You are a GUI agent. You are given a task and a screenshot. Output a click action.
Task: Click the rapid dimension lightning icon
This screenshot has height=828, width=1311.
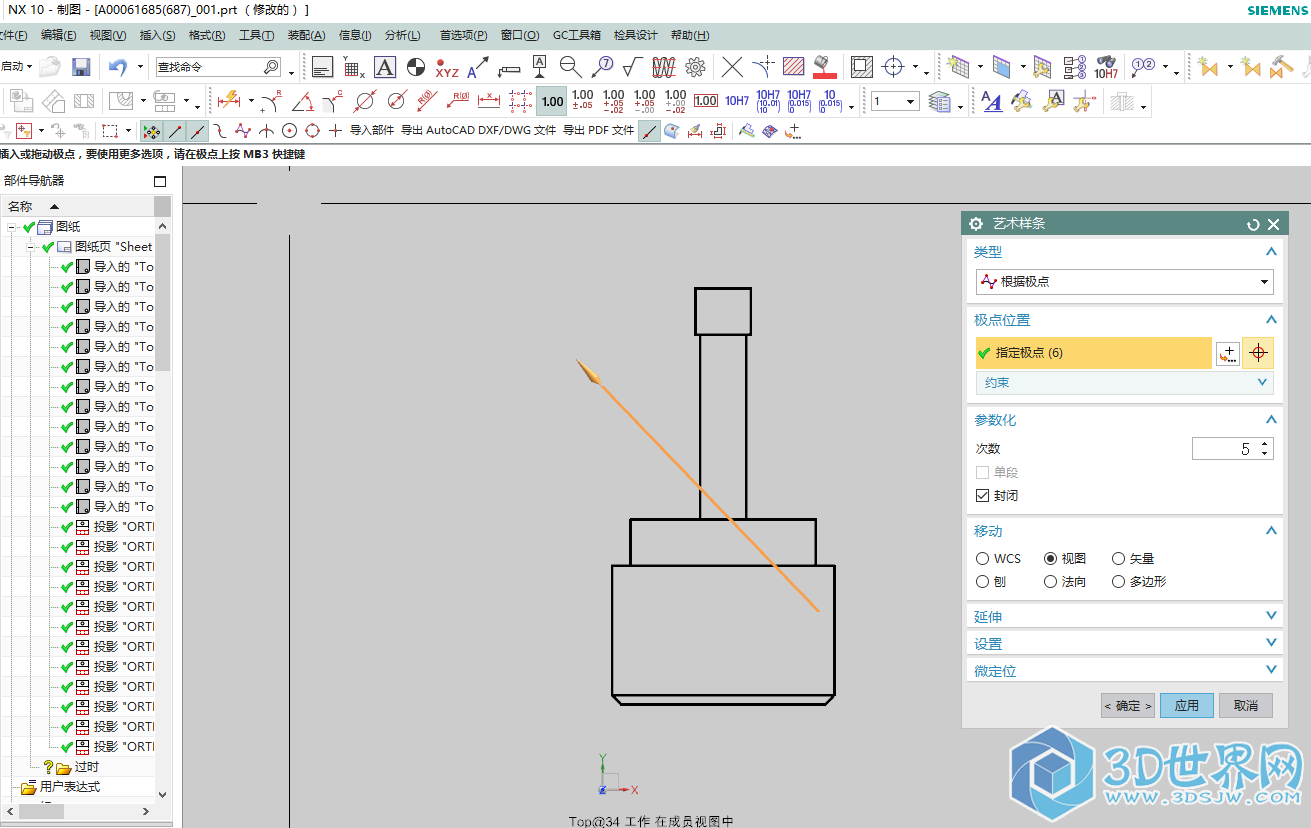click(229, 100)
